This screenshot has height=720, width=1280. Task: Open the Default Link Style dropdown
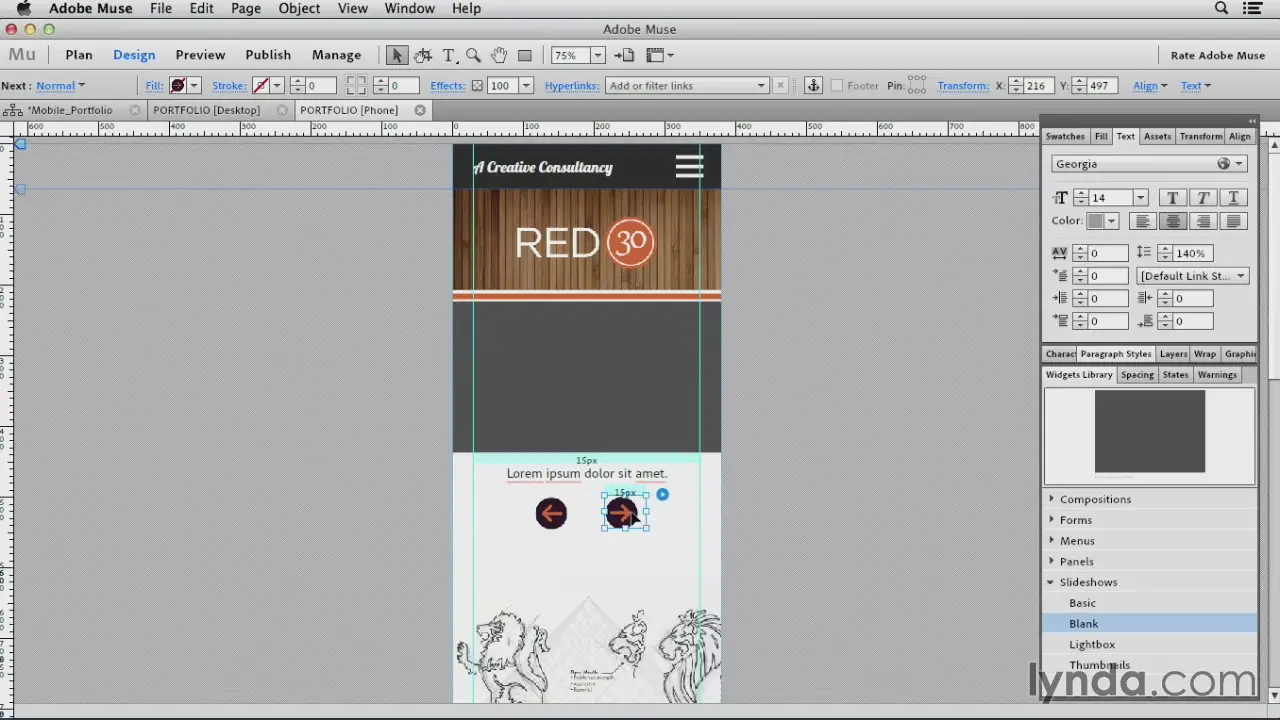[x=1192, y=276]
